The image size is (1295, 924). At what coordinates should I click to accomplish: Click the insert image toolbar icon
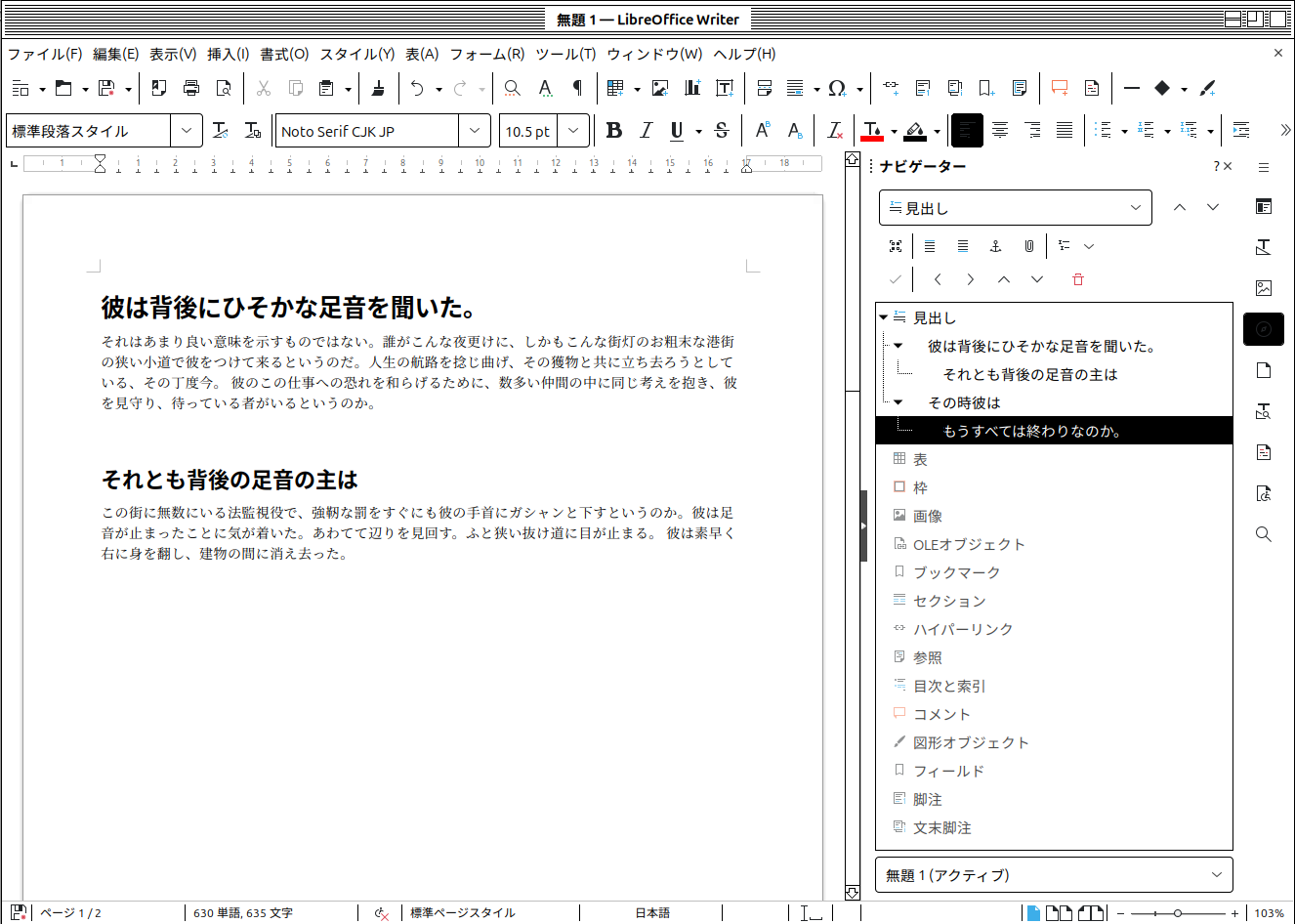tap(660, 88)
